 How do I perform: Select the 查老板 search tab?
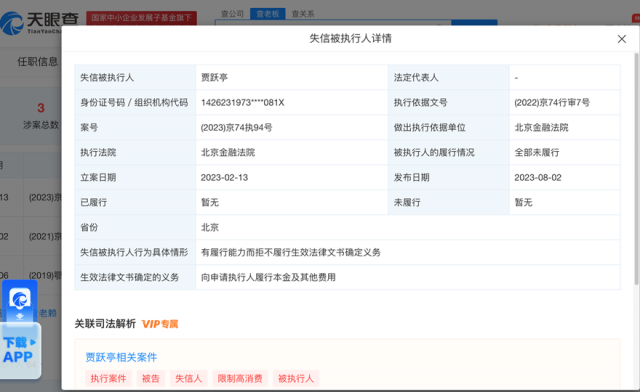[x=268, y=14]
